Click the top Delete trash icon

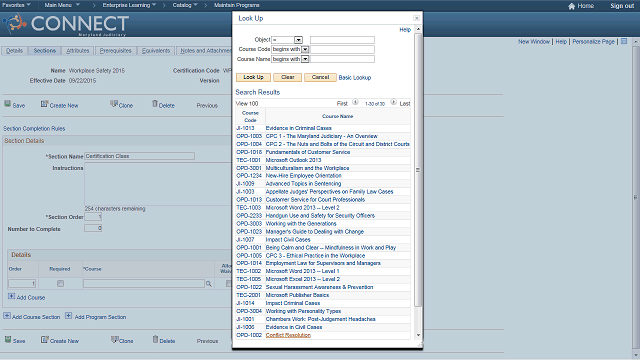pyautogui.click(x=155, y=104)
